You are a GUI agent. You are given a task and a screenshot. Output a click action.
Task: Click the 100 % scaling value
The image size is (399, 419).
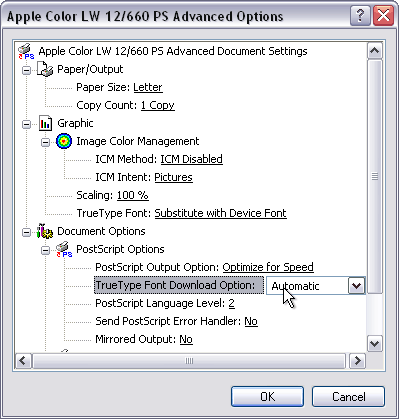[x=133, y=195]
